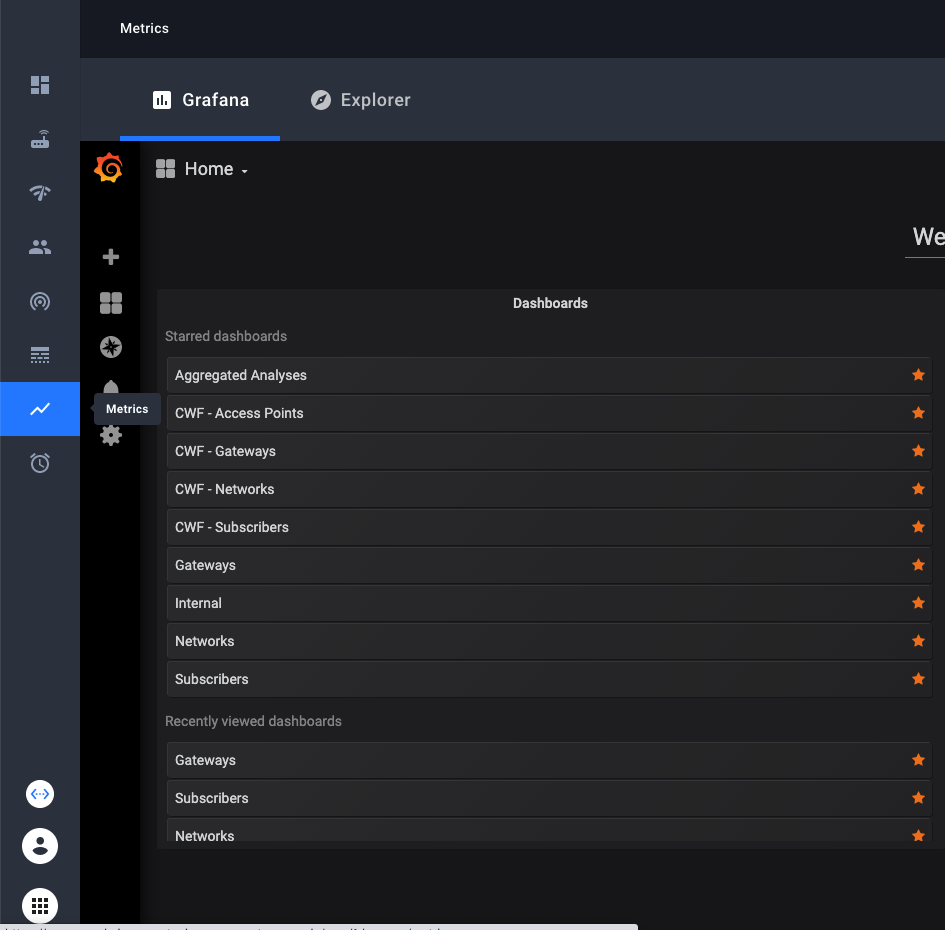
Task: Click the code brackets icon near bottom left
Action: 39,794
